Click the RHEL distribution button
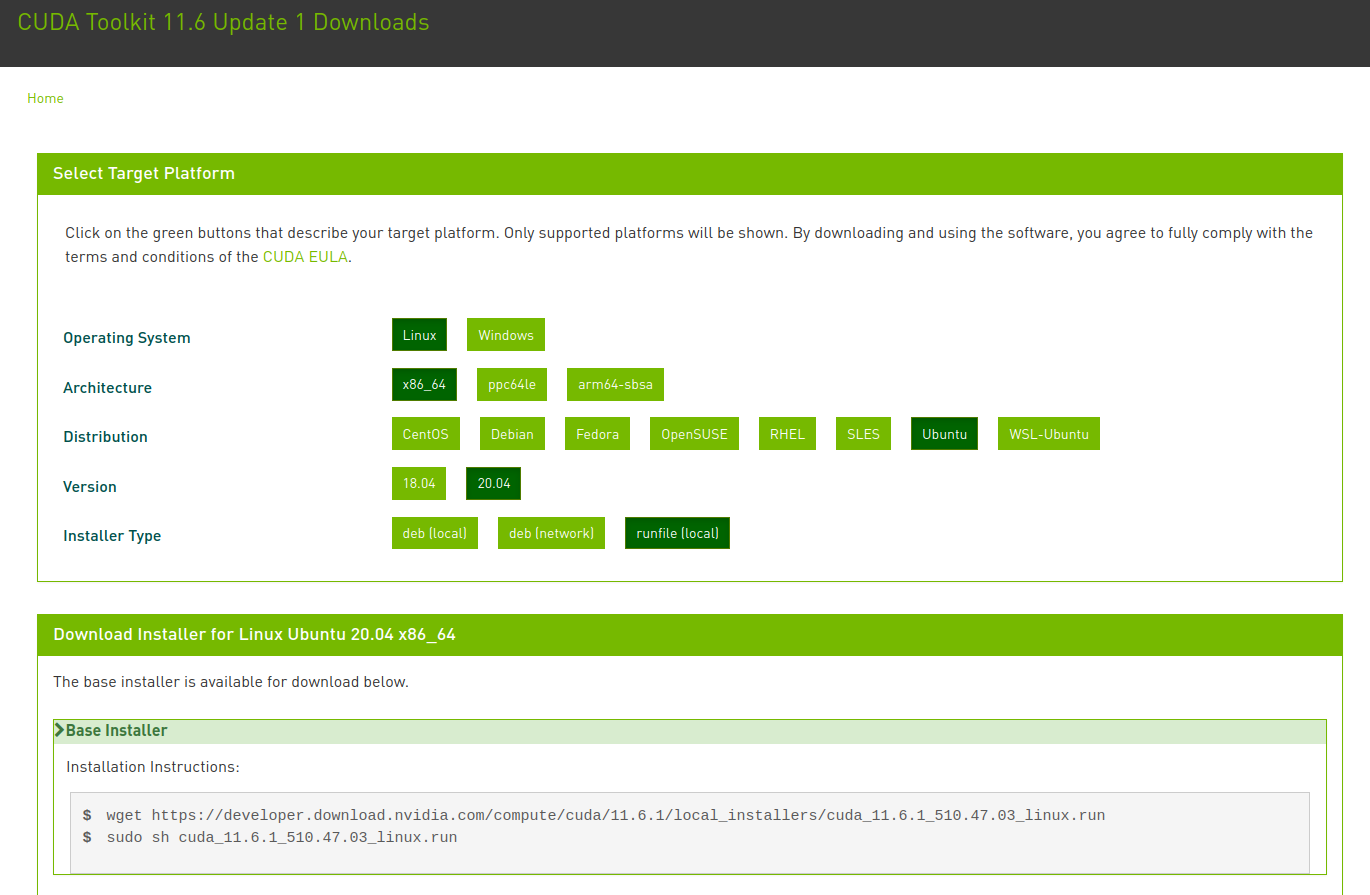This screenshot has width=1370, height=895. (x=787, y=434)
